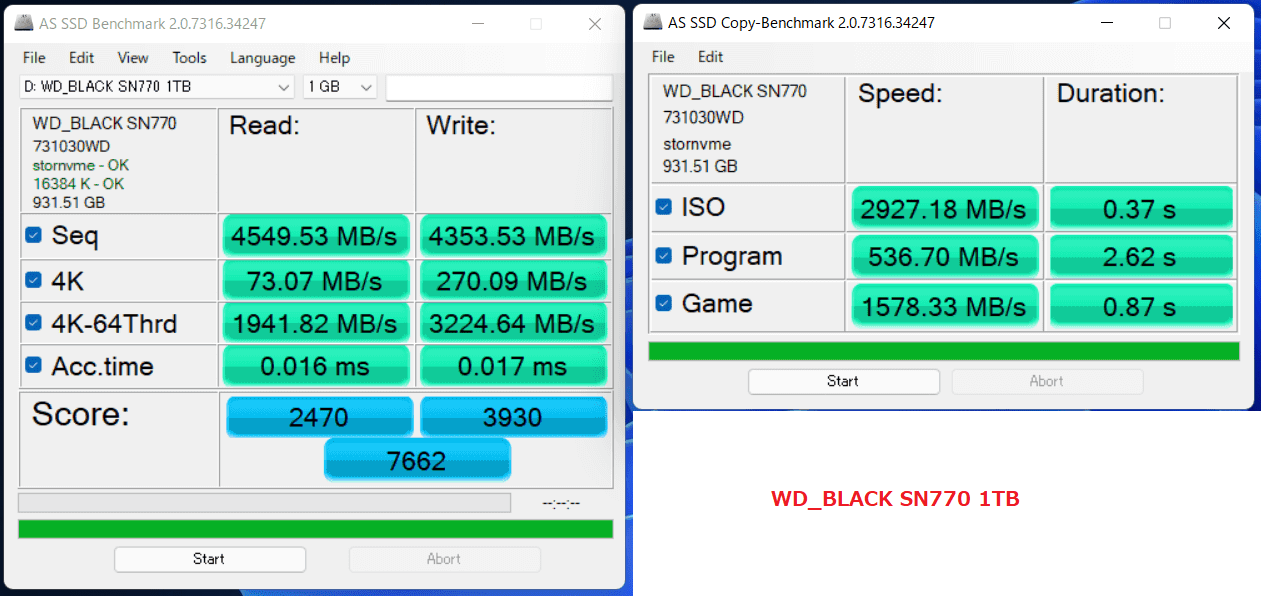The width and height of the screenshot is (1261, 596).
Task: Click the AS SSD Benchmark title bar app icon
Action: coord(23,23)
